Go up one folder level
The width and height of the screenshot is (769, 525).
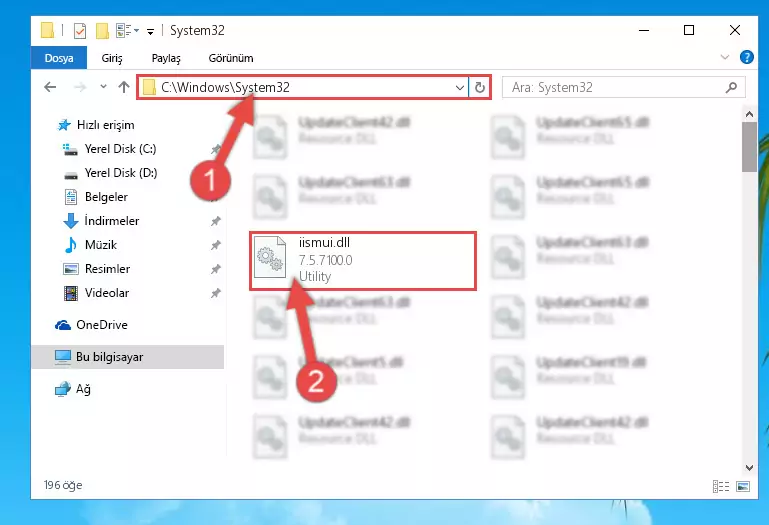click(124, 87)
